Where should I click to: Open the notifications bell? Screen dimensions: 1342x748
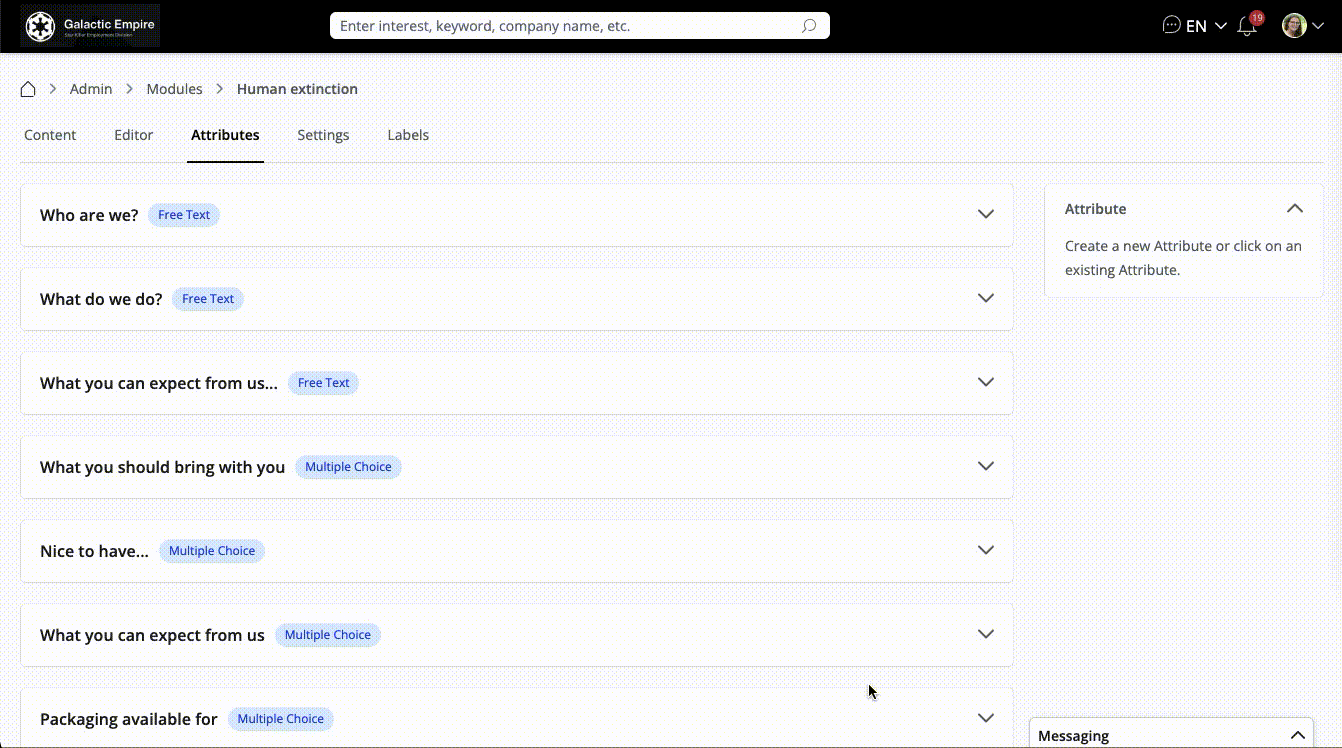click(1247, 27)
